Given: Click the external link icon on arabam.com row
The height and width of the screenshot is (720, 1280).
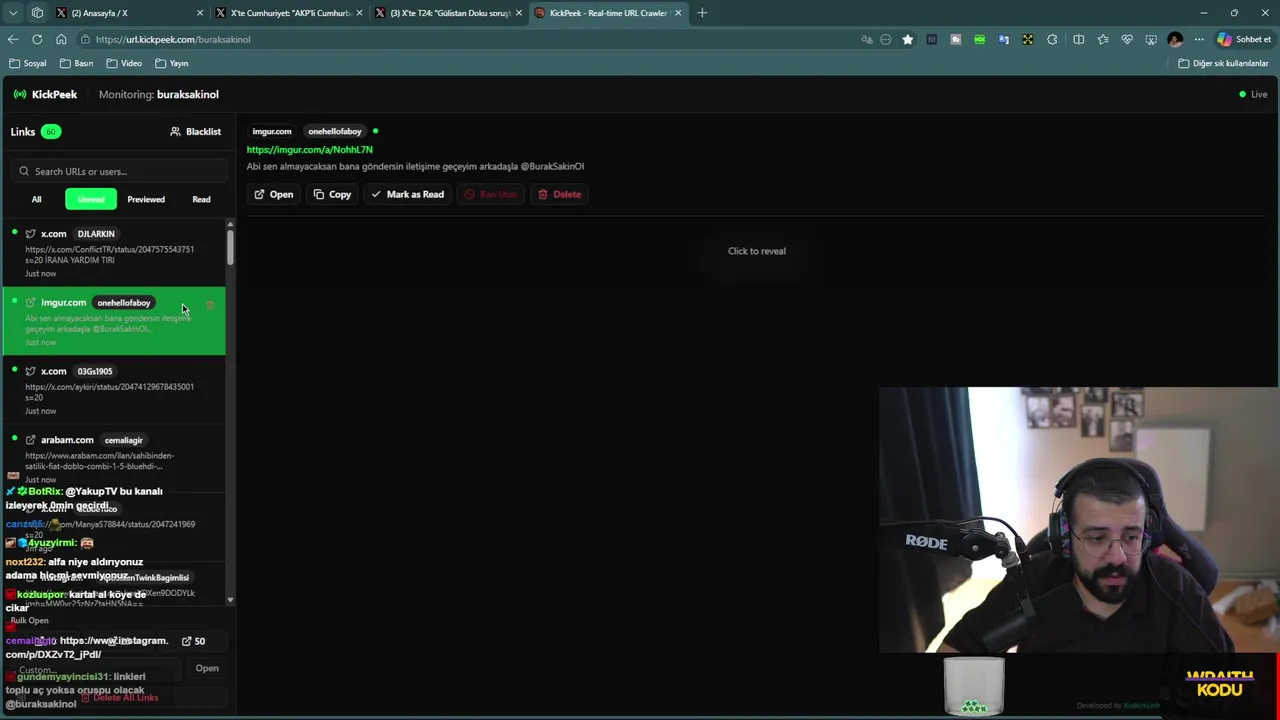Looking at the screenshot, I should [x=30, y=440].
